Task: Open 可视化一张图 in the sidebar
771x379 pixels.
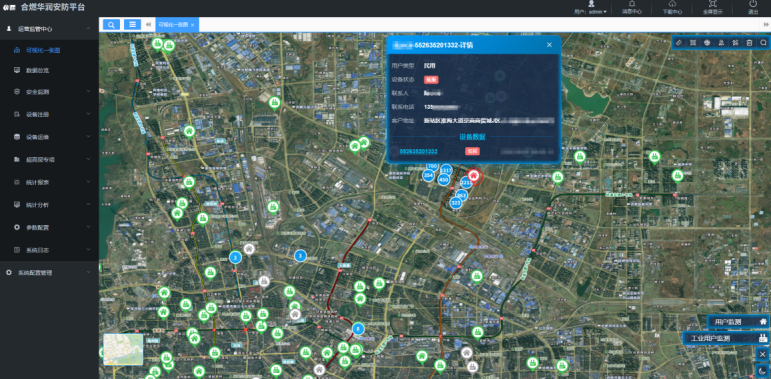Action: click(x=49, y=50)
